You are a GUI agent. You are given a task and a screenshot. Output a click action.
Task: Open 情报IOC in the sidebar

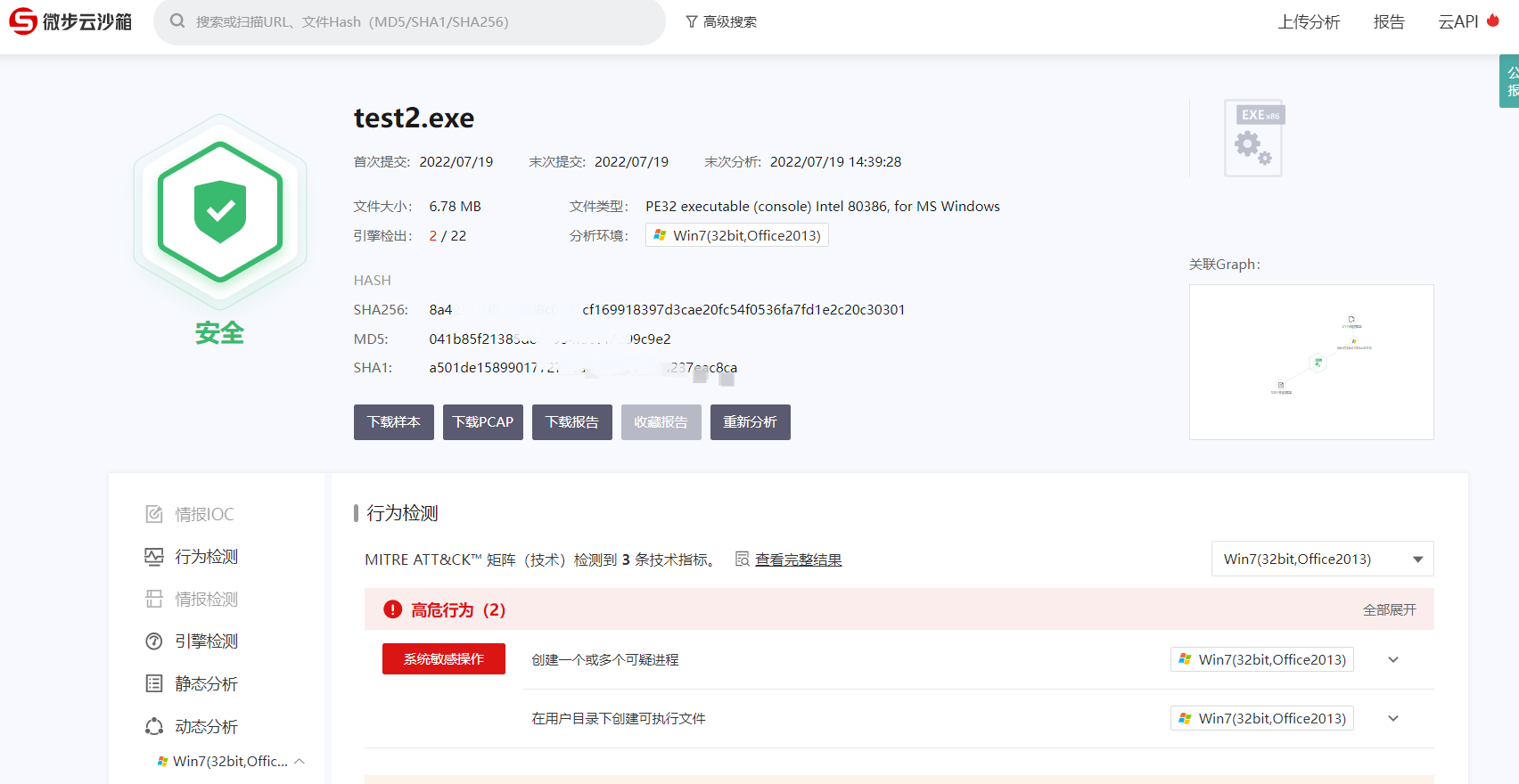[204, 514]
